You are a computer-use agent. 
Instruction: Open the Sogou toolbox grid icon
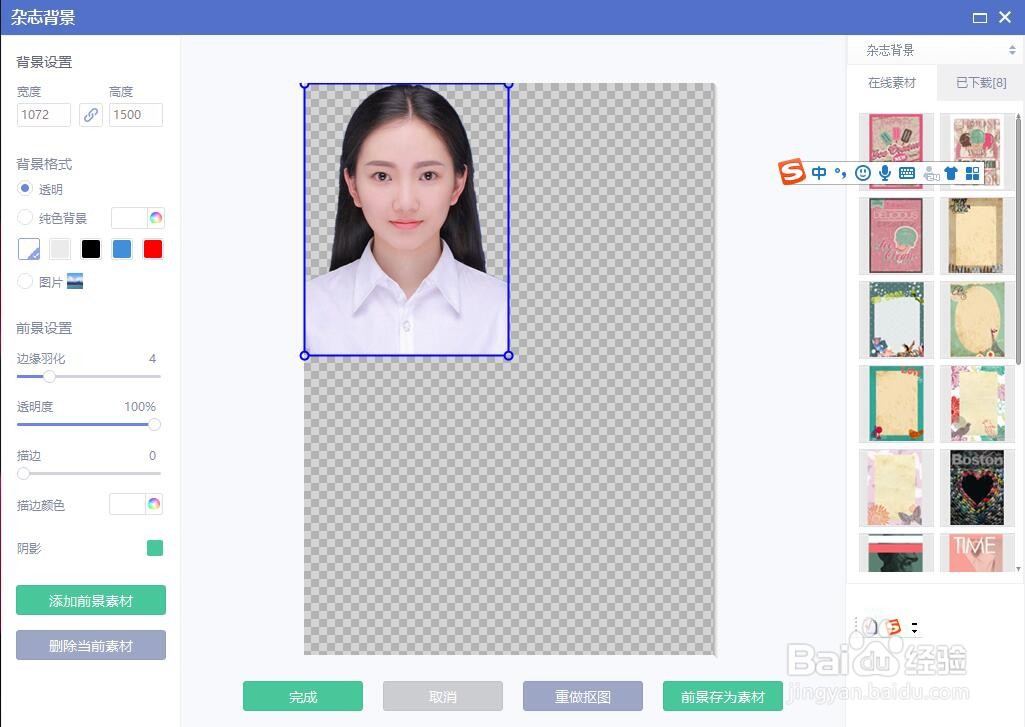[972, 172]
